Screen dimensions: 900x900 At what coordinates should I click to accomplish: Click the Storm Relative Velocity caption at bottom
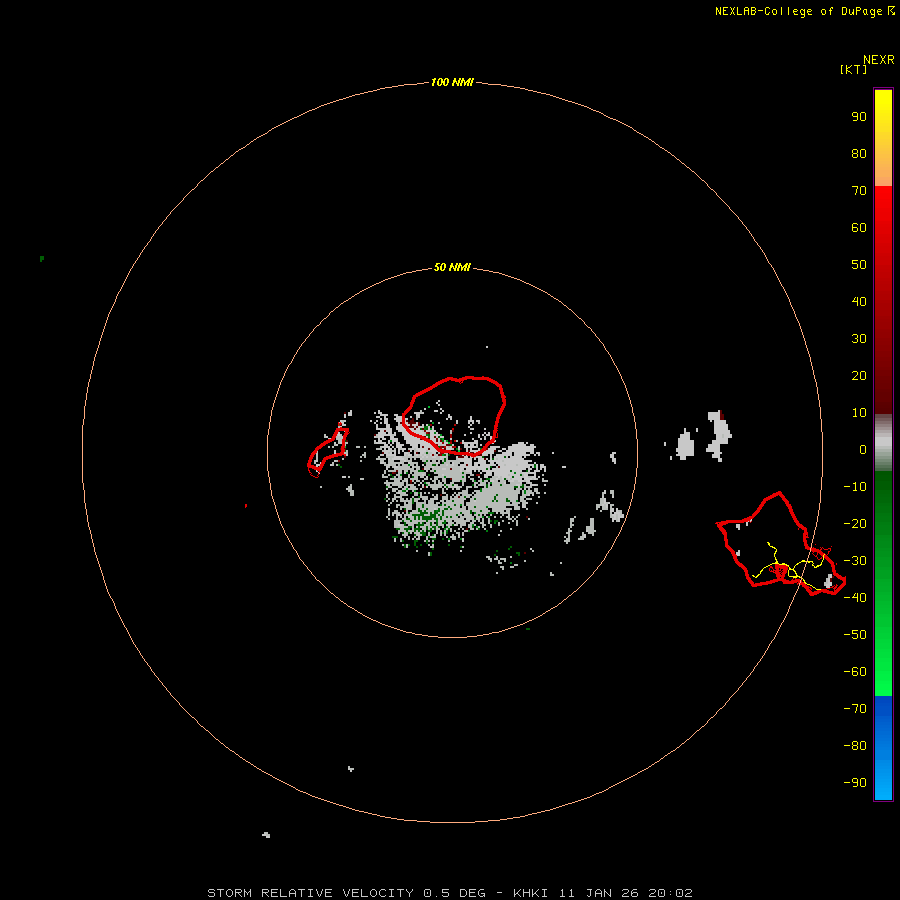449,893
